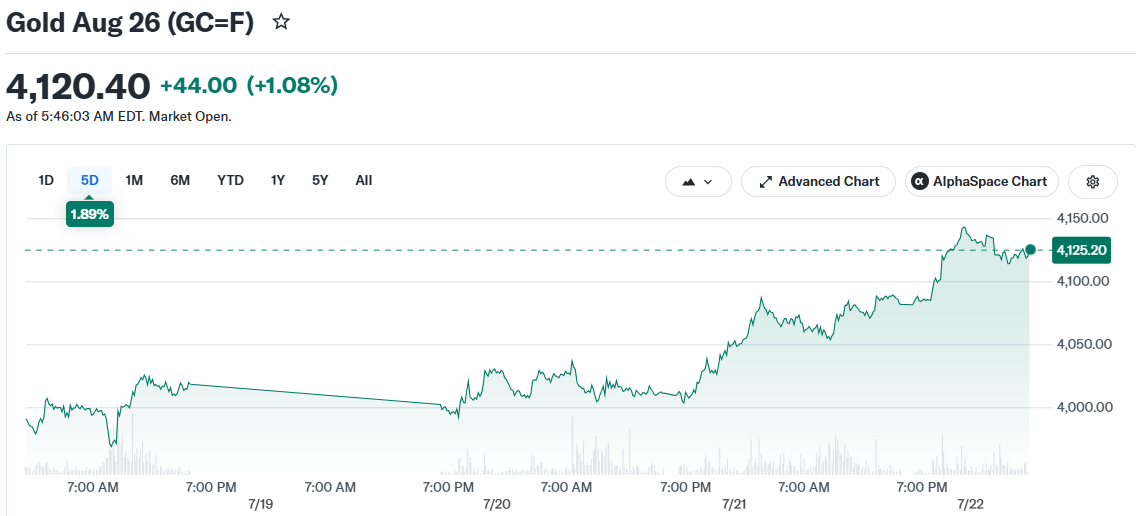
Task: Select the All time range
Action: pos(364,180)
